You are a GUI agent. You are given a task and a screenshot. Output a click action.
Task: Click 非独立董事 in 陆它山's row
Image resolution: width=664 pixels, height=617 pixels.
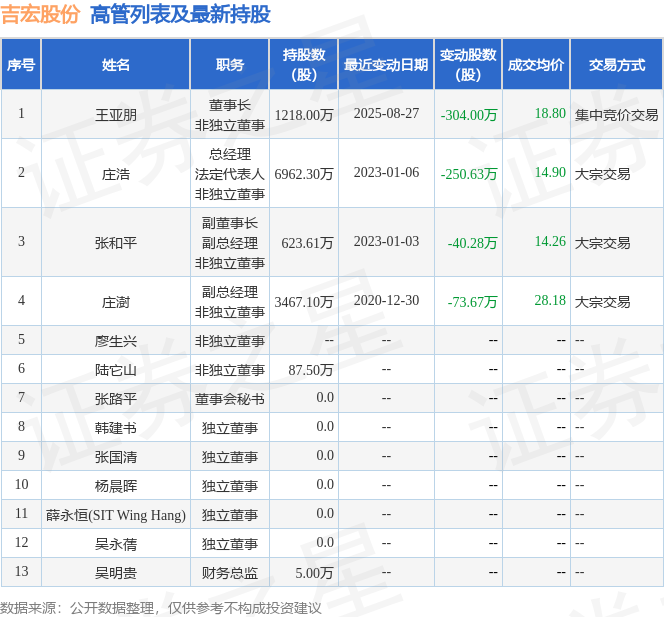click(230, 370)
